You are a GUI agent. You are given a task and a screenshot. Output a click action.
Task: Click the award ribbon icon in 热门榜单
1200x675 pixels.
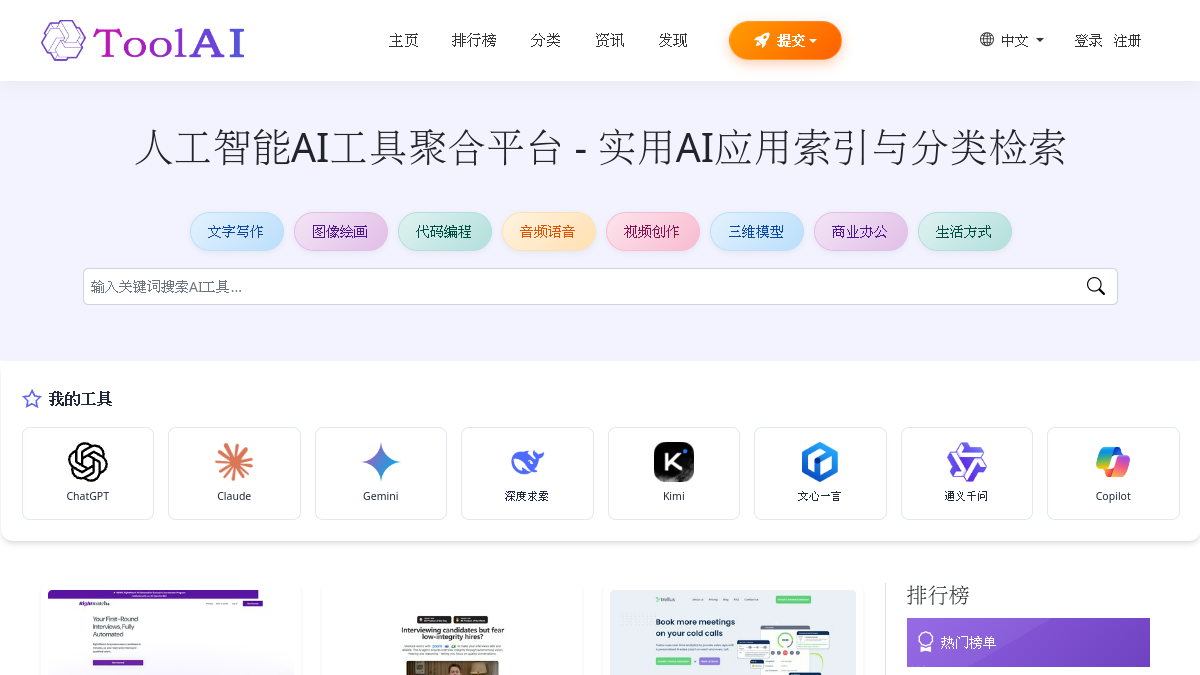[x=925, y=641]
